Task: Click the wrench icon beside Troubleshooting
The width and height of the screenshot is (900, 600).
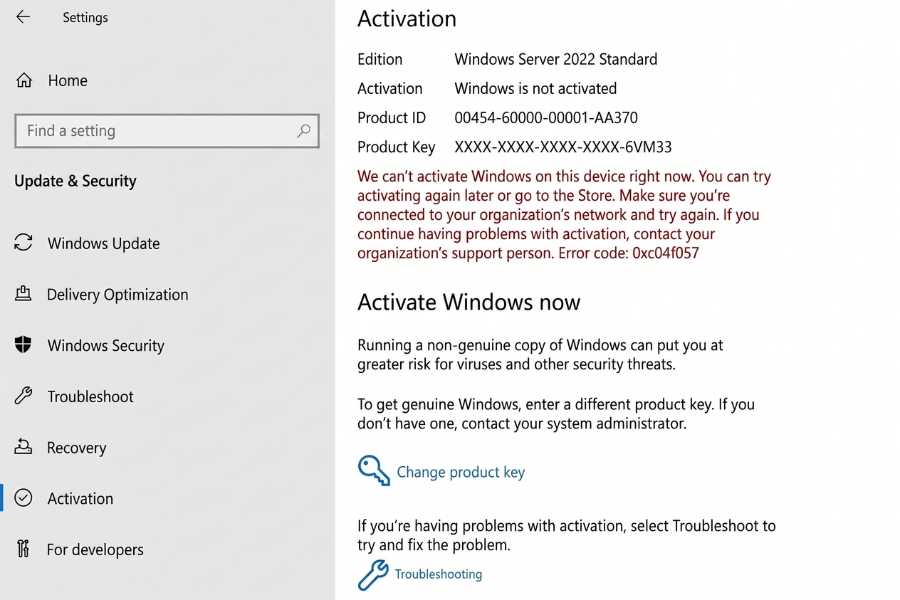Action: [373, 575]
